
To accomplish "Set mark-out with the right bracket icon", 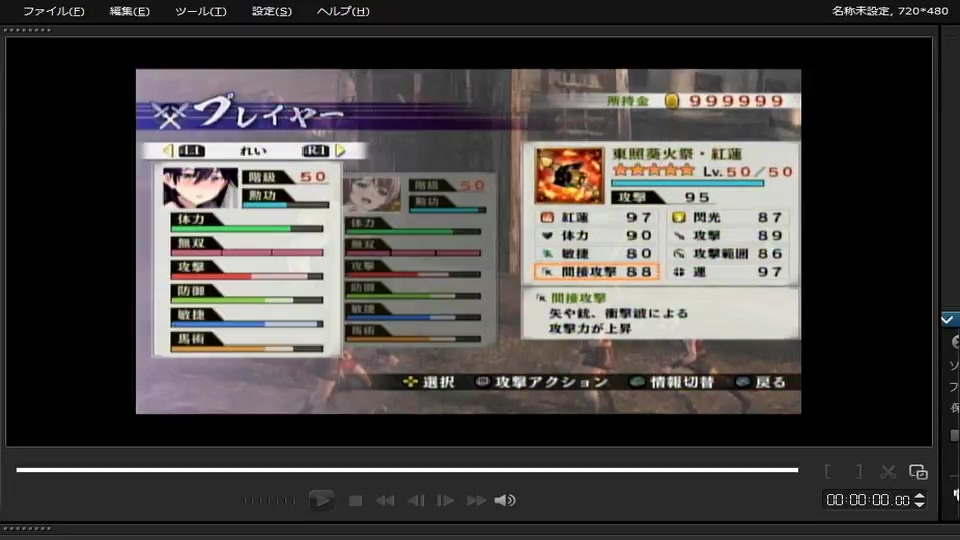I will 859,471.
